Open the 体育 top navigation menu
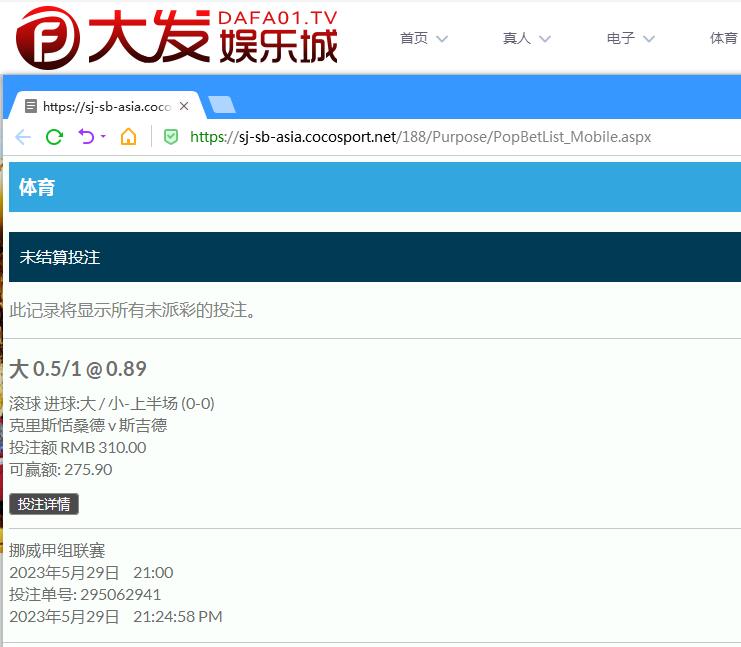Viewport: 741px width, 647px height. click(x=724, y=38)
